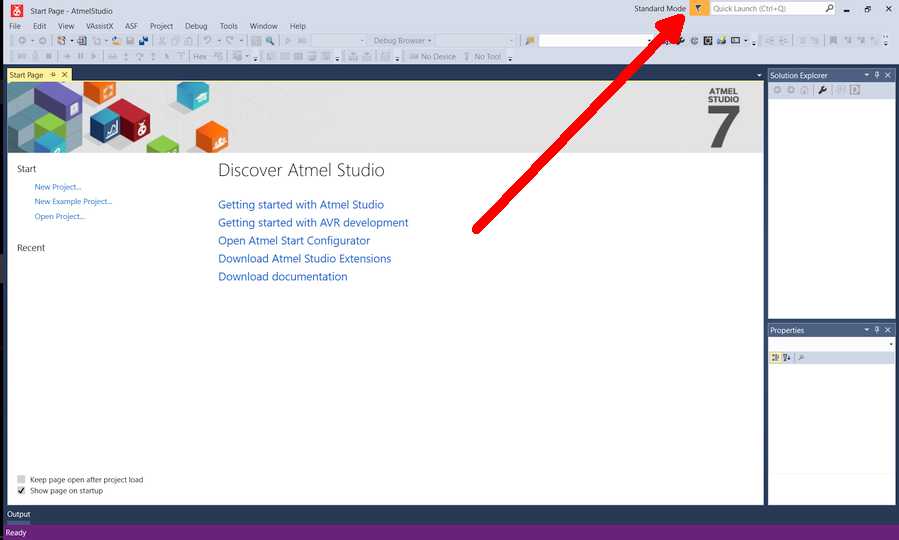Click the orange notification flag icon
The height and width of the screenshot is (540, 899).
pos(698,9)
